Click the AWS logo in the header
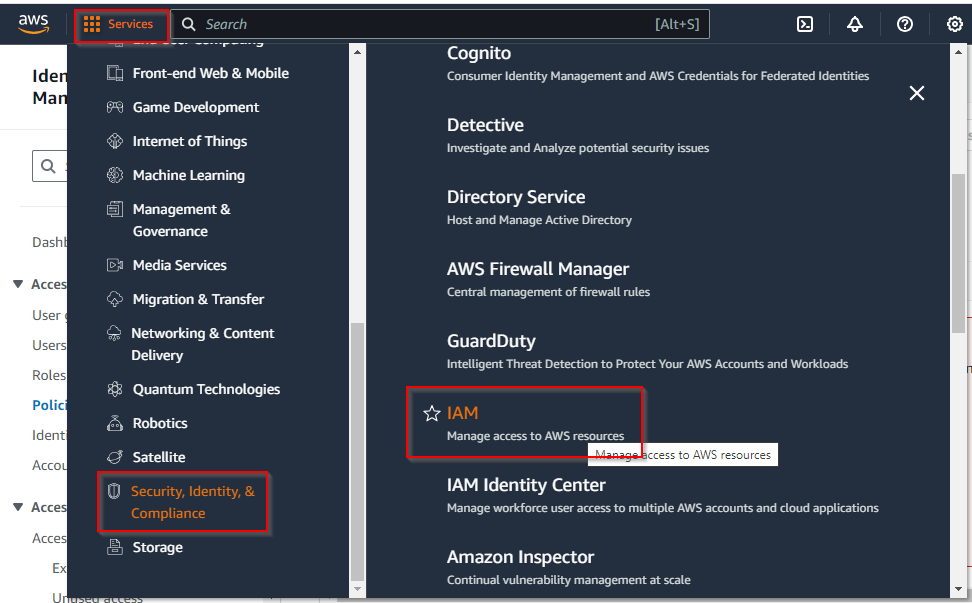972x603 pixels. pos(33,24)
